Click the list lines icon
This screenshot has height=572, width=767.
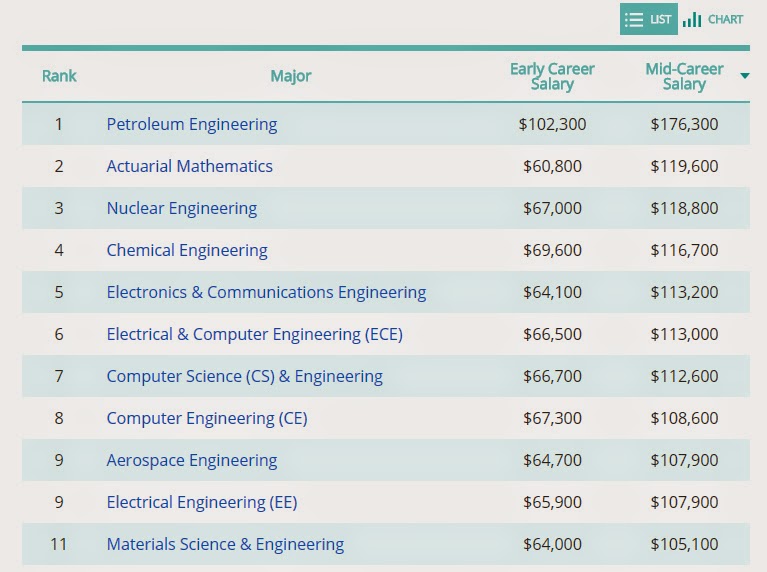tap(634, 20)
